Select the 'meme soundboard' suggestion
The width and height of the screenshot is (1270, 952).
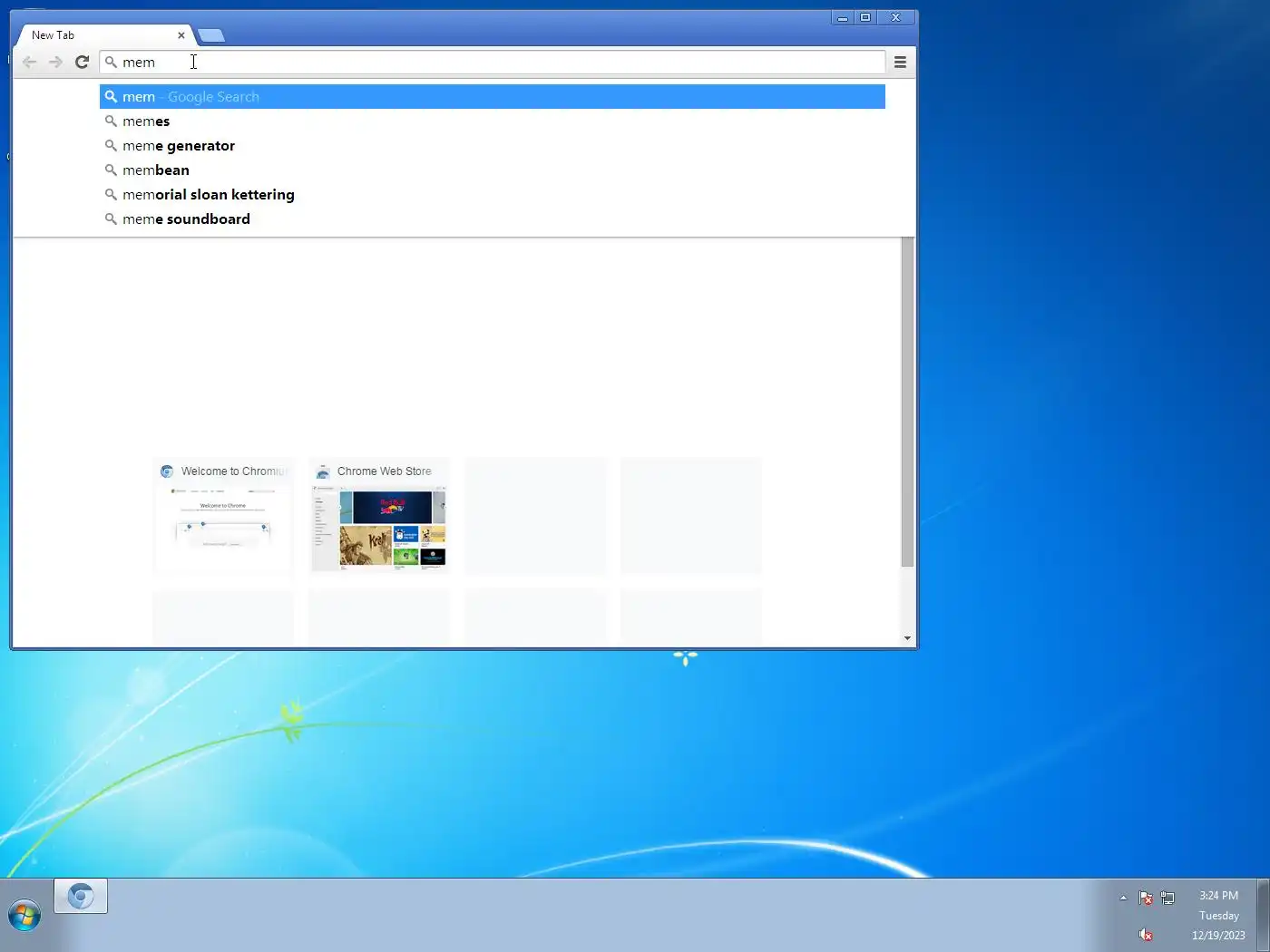(x=492, y=219)
